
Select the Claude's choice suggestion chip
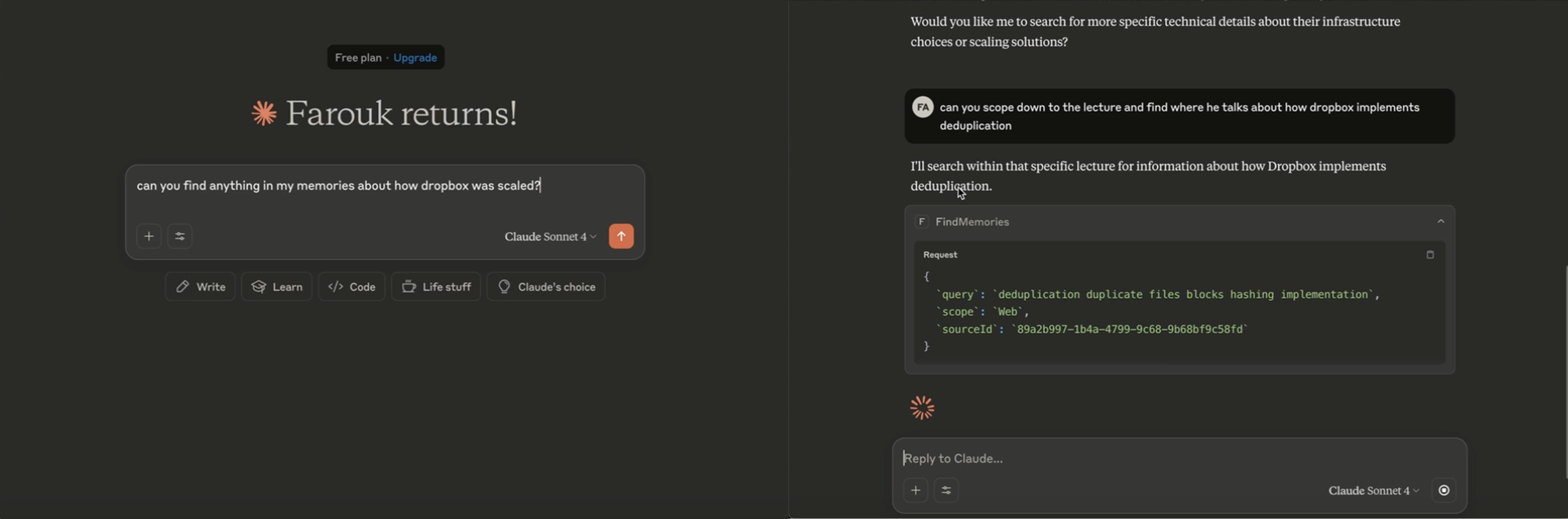[546, 287]
